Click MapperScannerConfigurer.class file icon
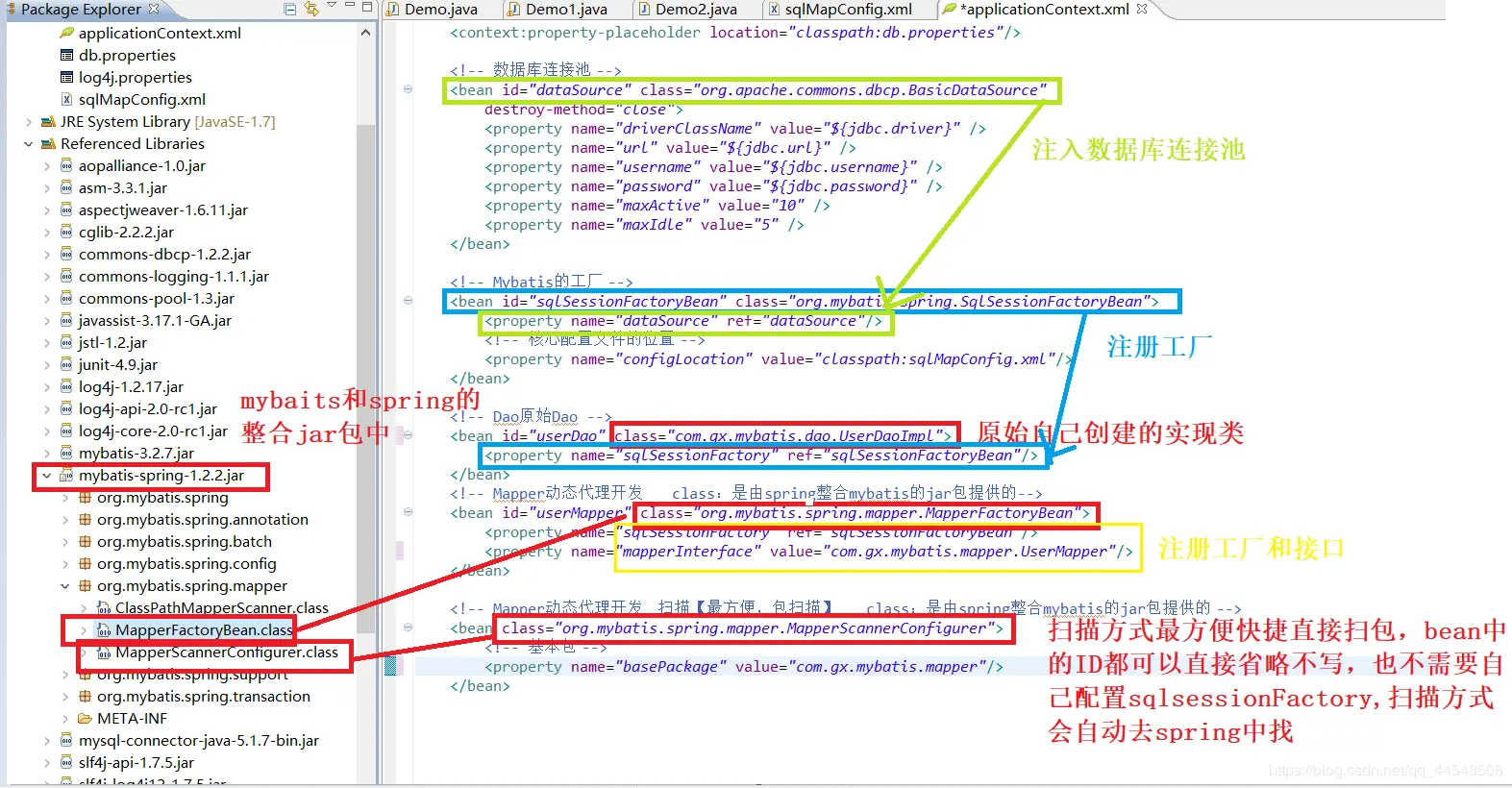The width and height of the screenshot is (1512, 788). (103, 652)
